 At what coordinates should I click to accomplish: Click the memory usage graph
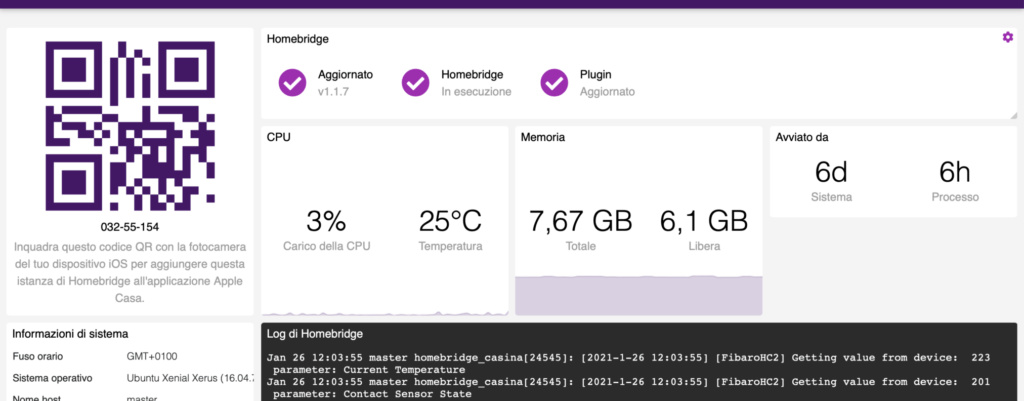[x=639, y=295]
